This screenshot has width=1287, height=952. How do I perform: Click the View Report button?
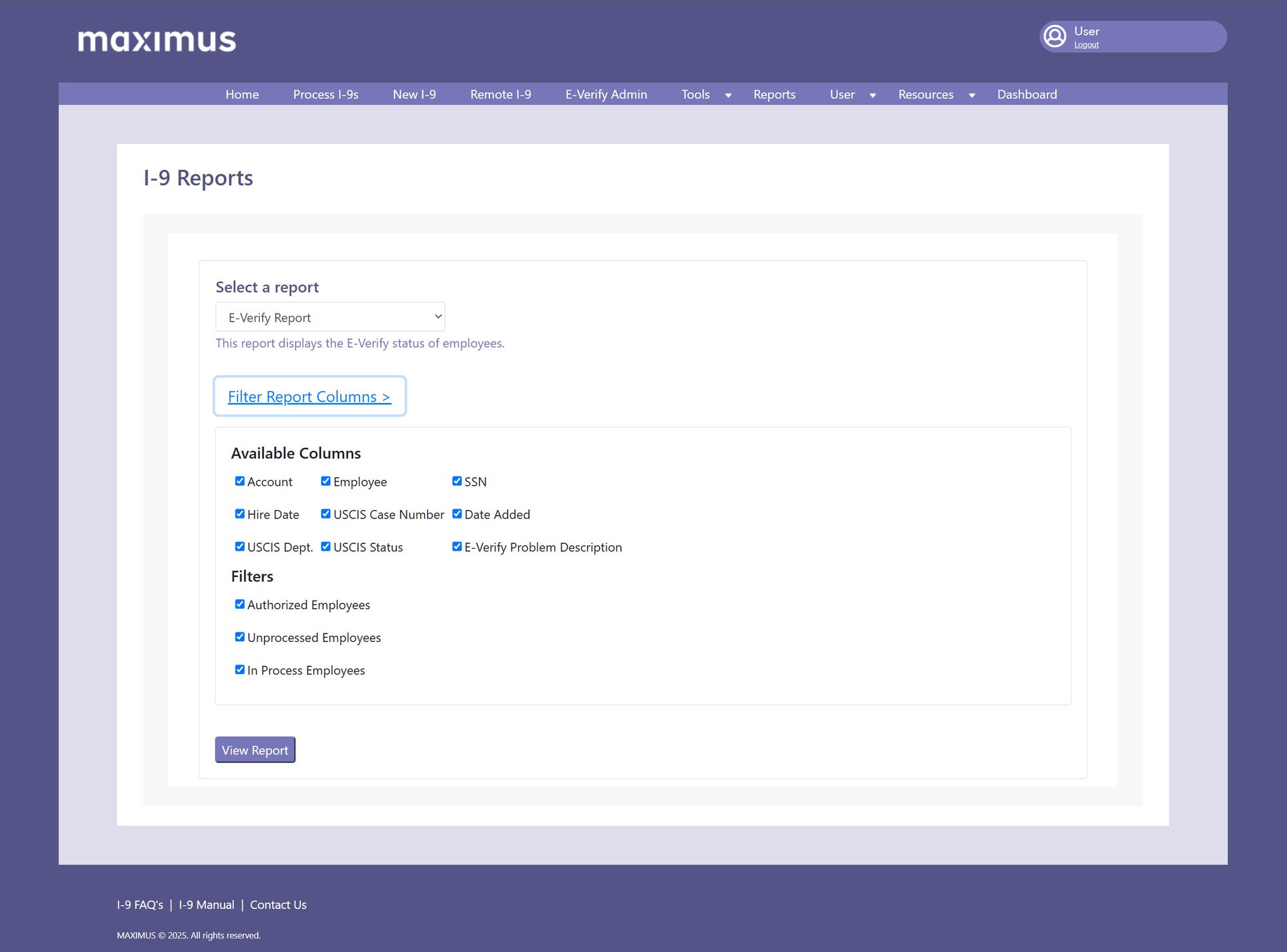(x=255, y=749)
